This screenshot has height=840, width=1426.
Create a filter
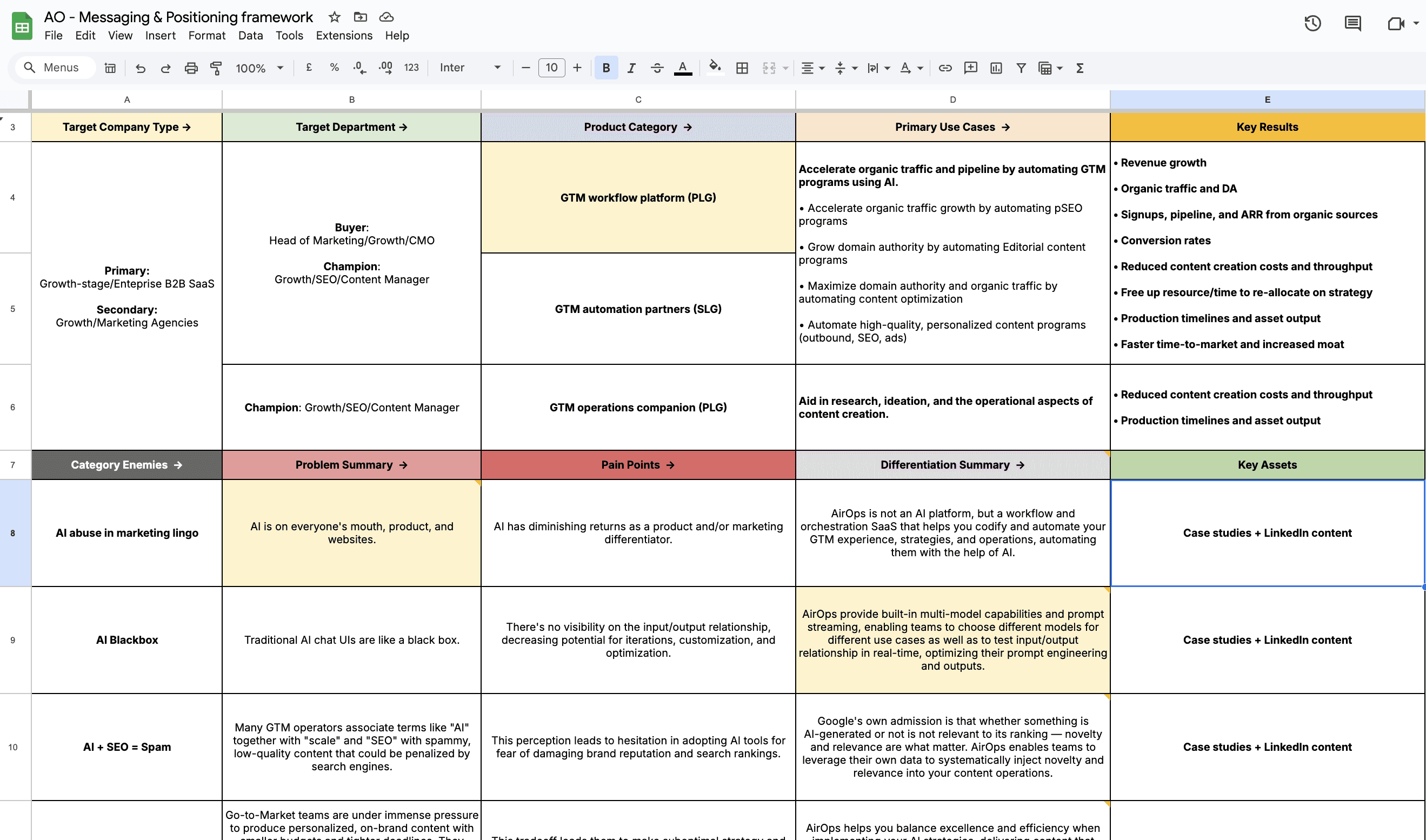(x=1022, y=68)
